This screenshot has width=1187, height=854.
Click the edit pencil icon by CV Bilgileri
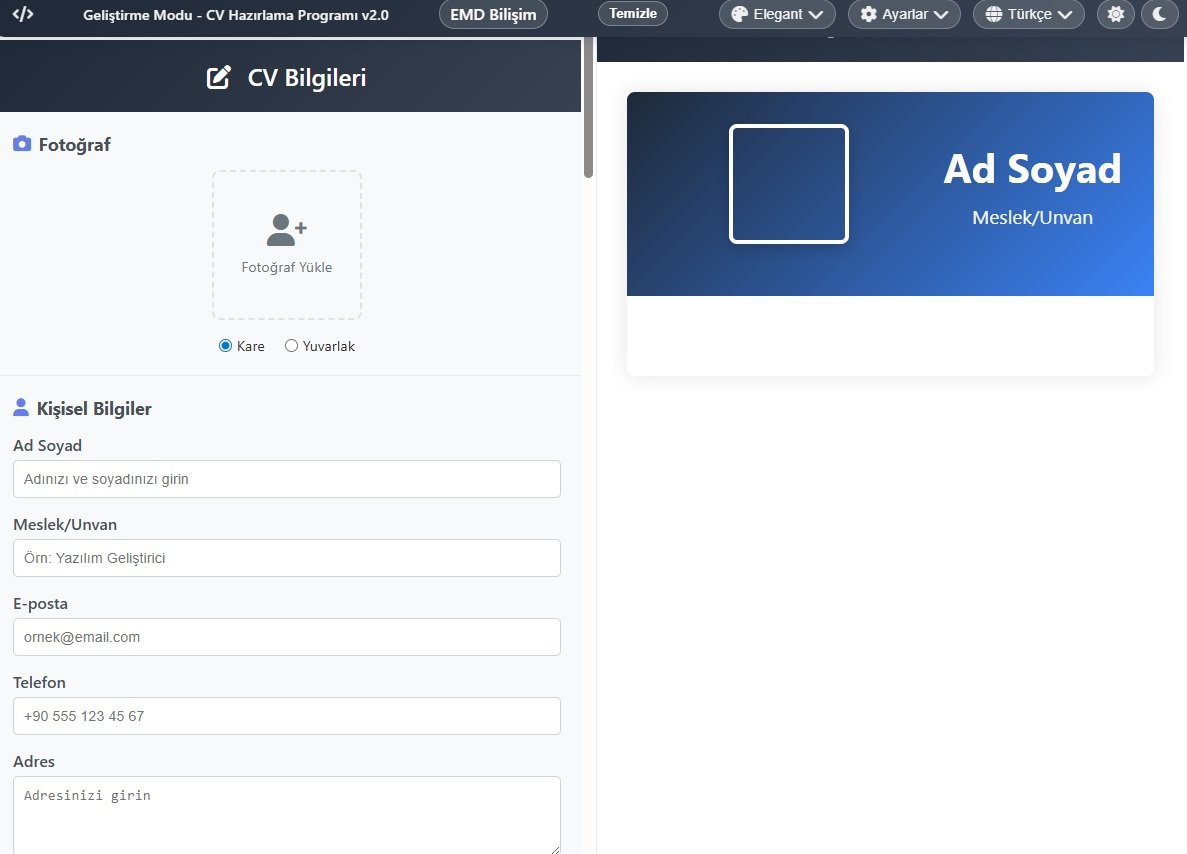tap(218, 78)
